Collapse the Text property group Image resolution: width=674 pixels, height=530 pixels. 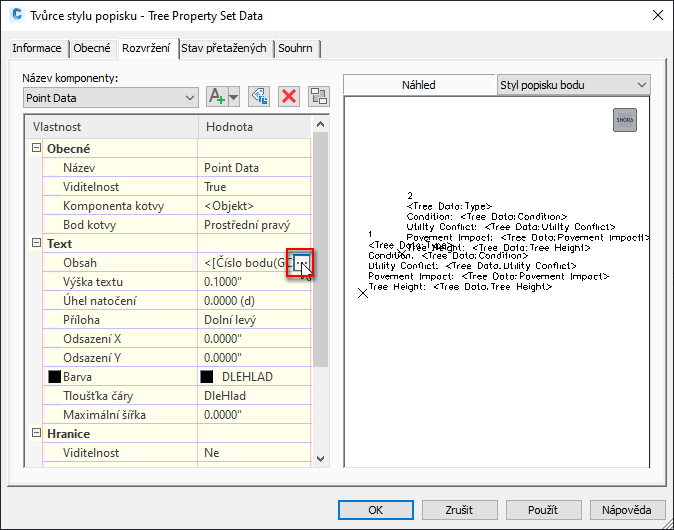point(37,243)
